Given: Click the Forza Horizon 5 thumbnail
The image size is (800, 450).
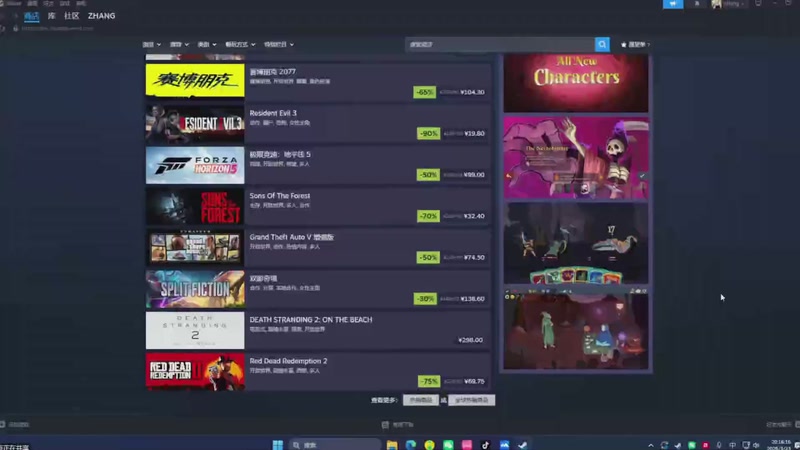Looking at the screenshot, I should click(195, 165).
